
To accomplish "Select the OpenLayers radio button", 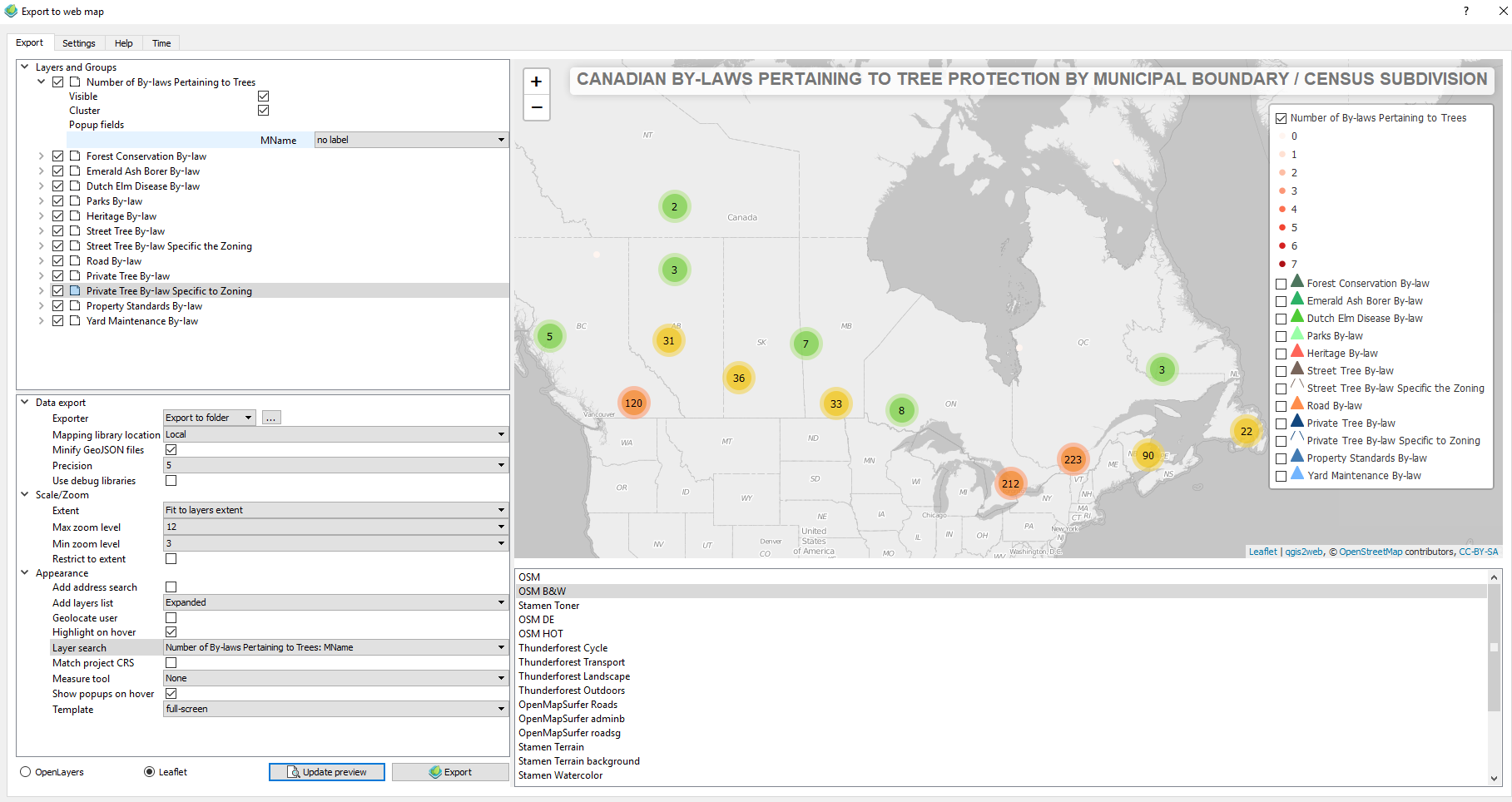I will click(26, 772).
